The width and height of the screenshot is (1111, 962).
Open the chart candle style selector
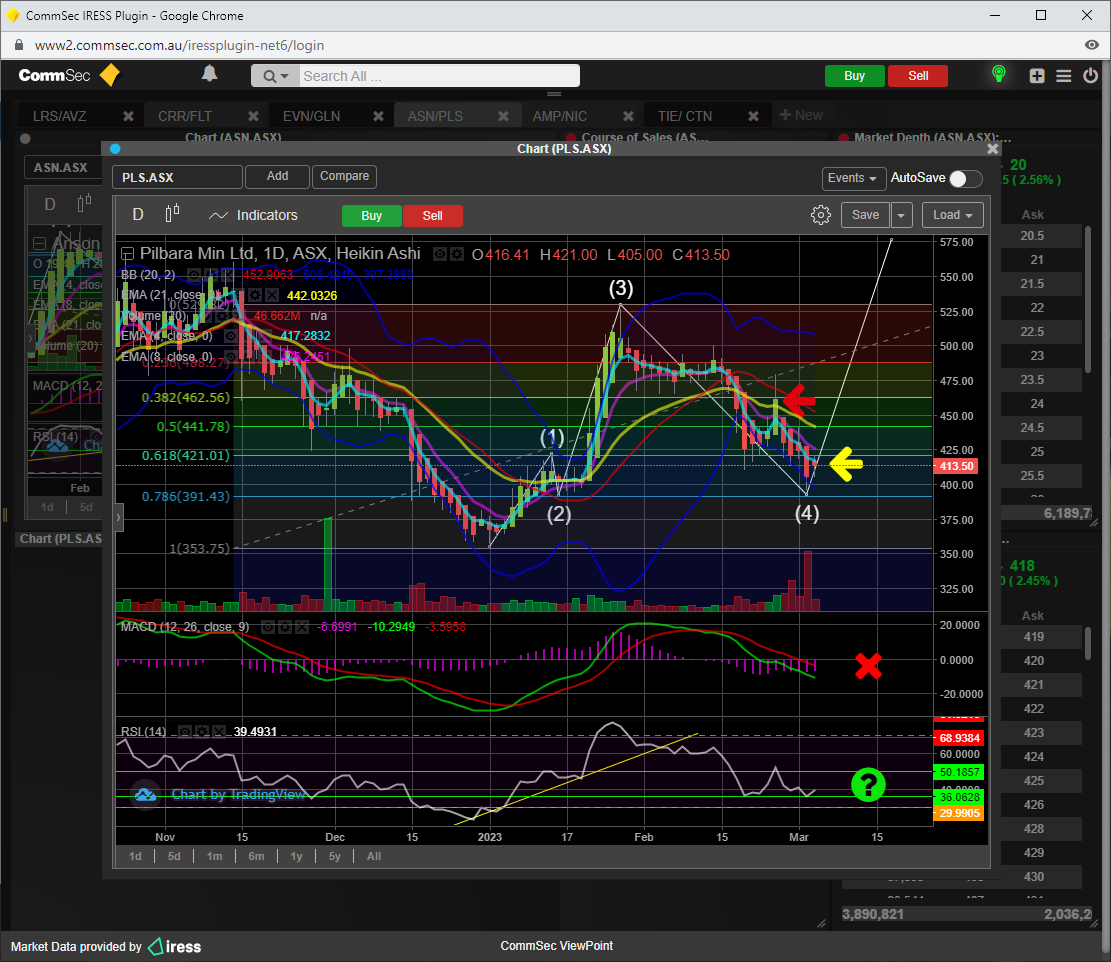click(172, 214)
